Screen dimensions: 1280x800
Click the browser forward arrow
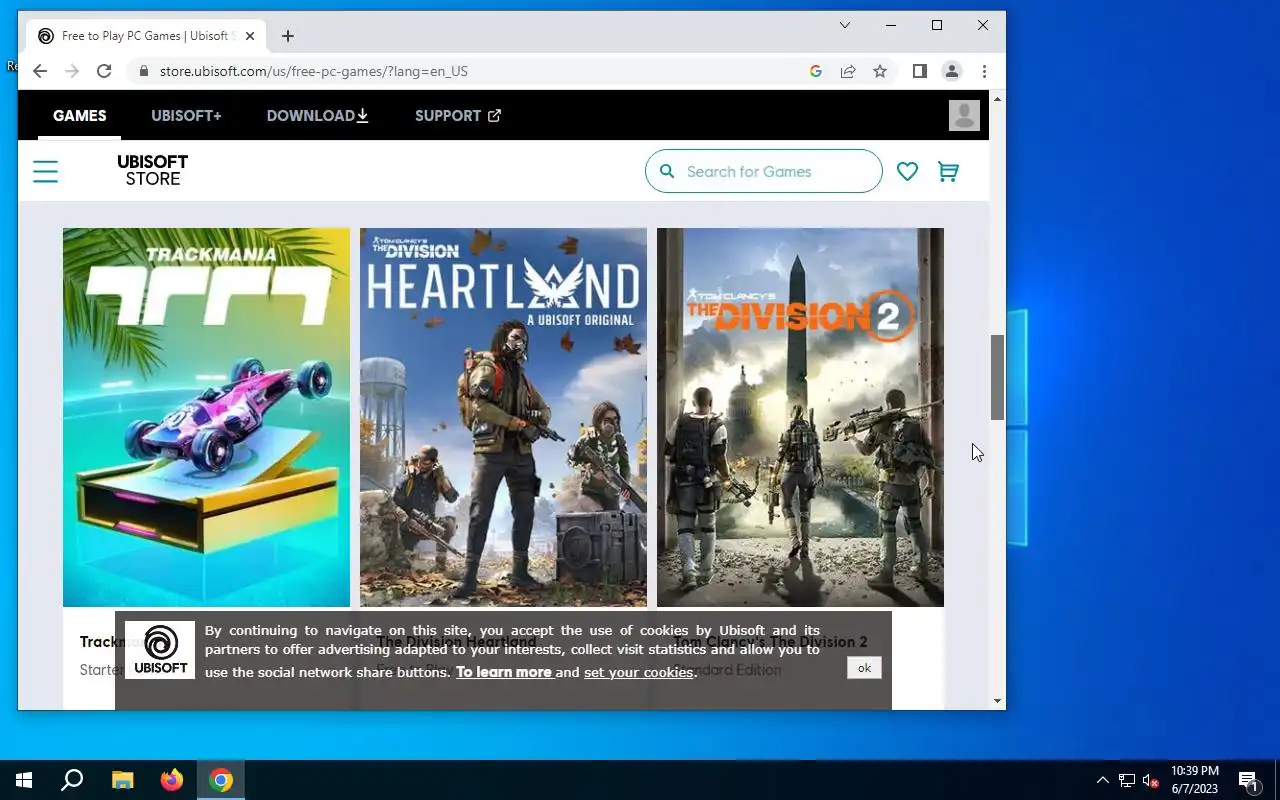[x=72, y=71]
